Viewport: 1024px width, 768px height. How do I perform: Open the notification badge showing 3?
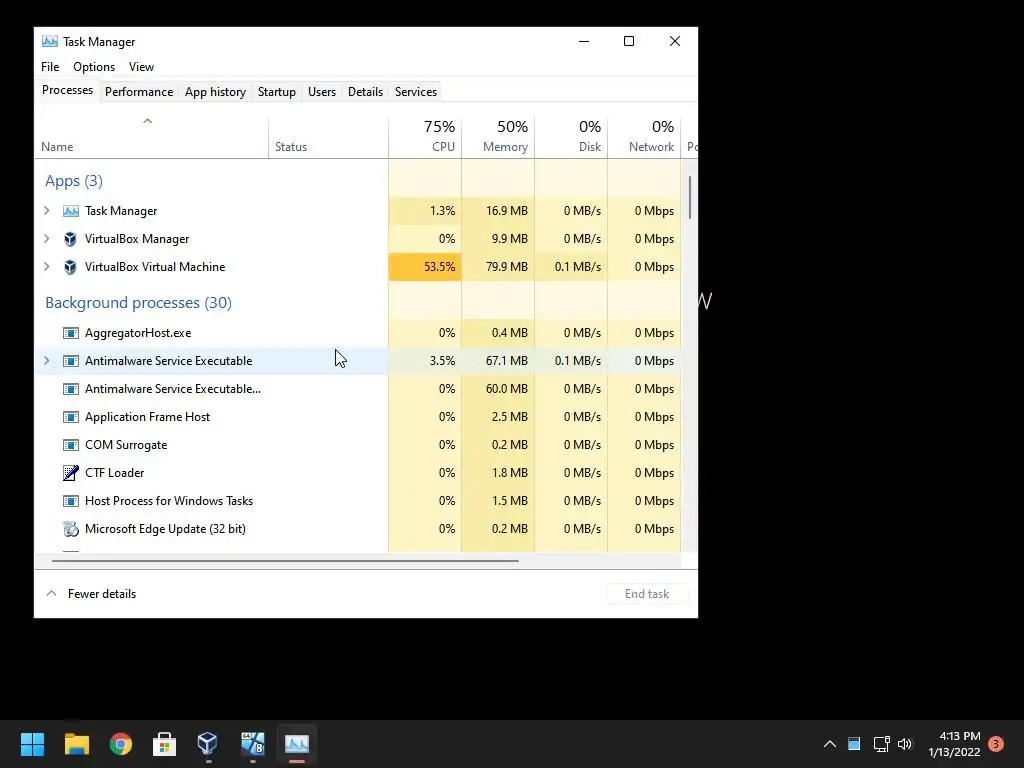coord(996,744)
